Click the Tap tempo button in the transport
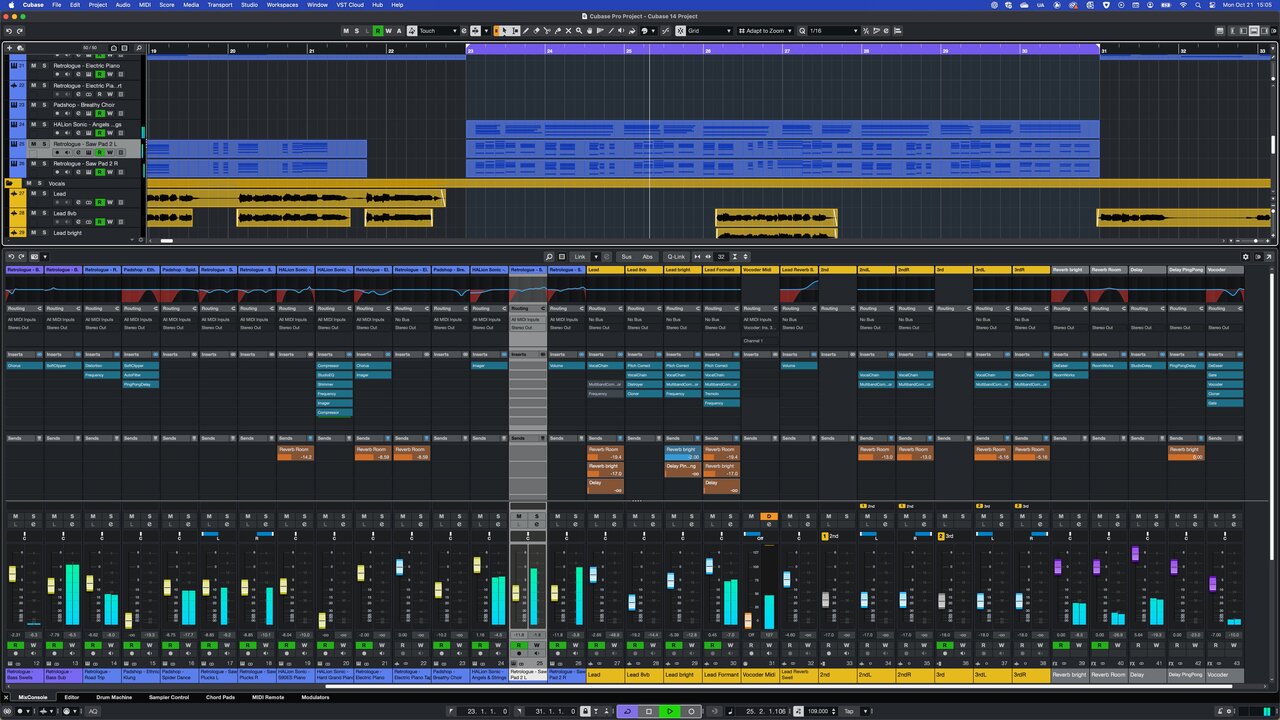Viewport: 1280px width, 720px height. pos(848,711)
